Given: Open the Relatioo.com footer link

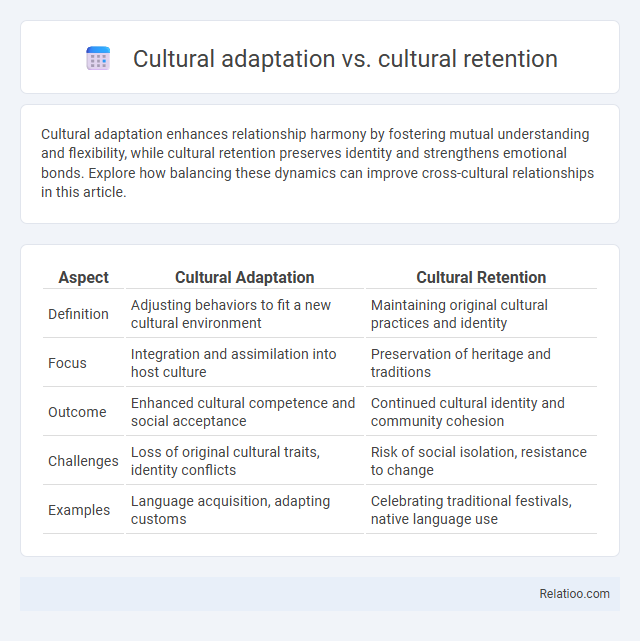Looking at the screenshot, I should point(574,594).
